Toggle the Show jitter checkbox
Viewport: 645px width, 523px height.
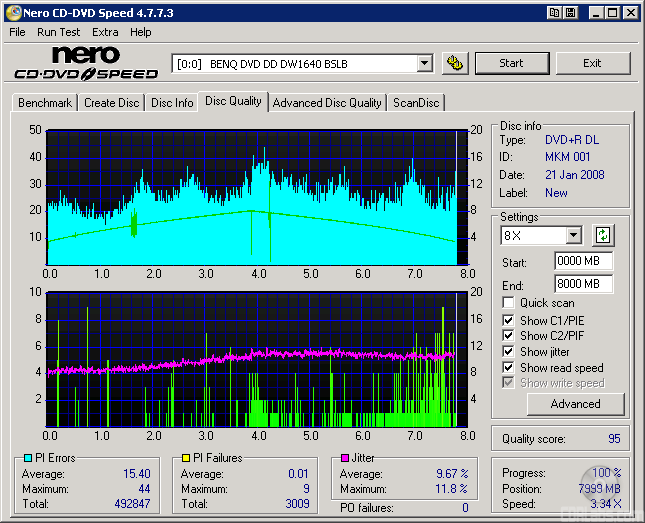(x=509, y=352)
